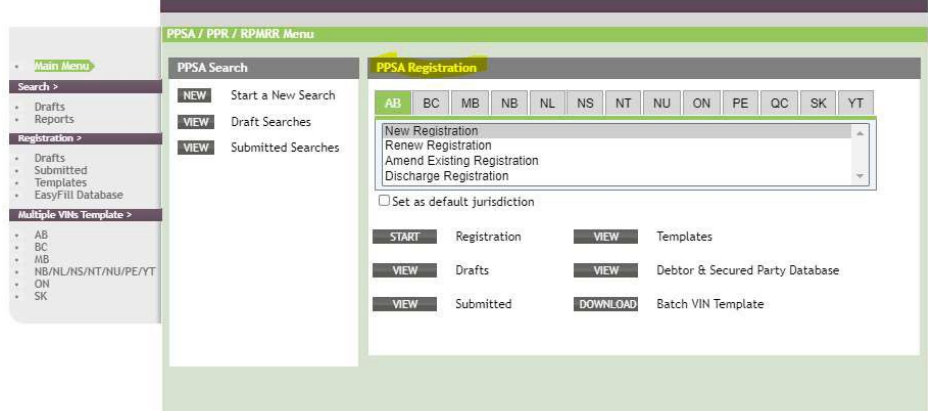Select the BC jurisdiction tab
The height and width of the screenshot is (411, 928).
431,104
